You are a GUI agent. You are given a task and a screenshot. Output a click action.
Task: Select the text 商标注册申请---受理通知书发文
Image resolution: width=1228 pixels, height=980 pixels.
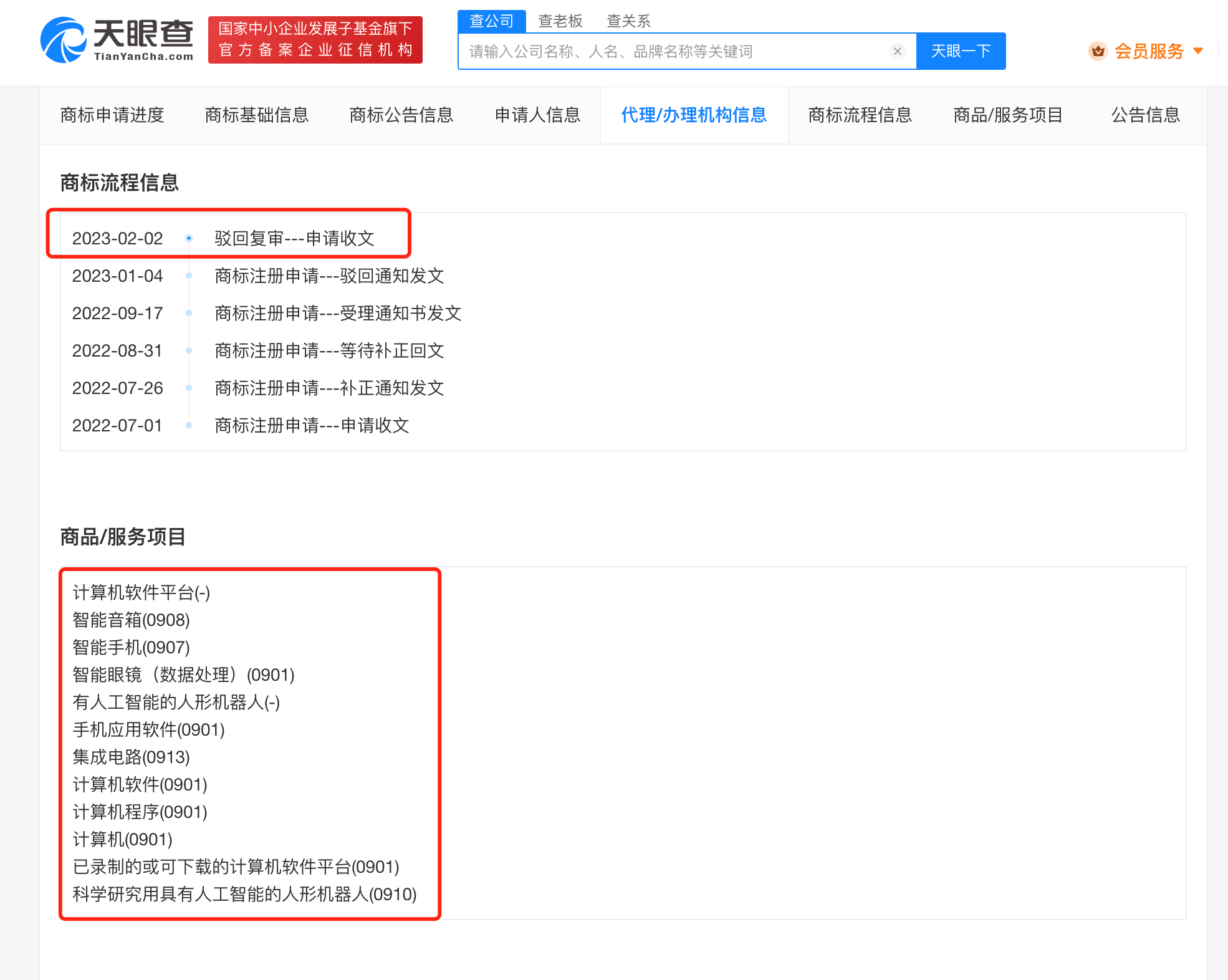click(338, 313)
